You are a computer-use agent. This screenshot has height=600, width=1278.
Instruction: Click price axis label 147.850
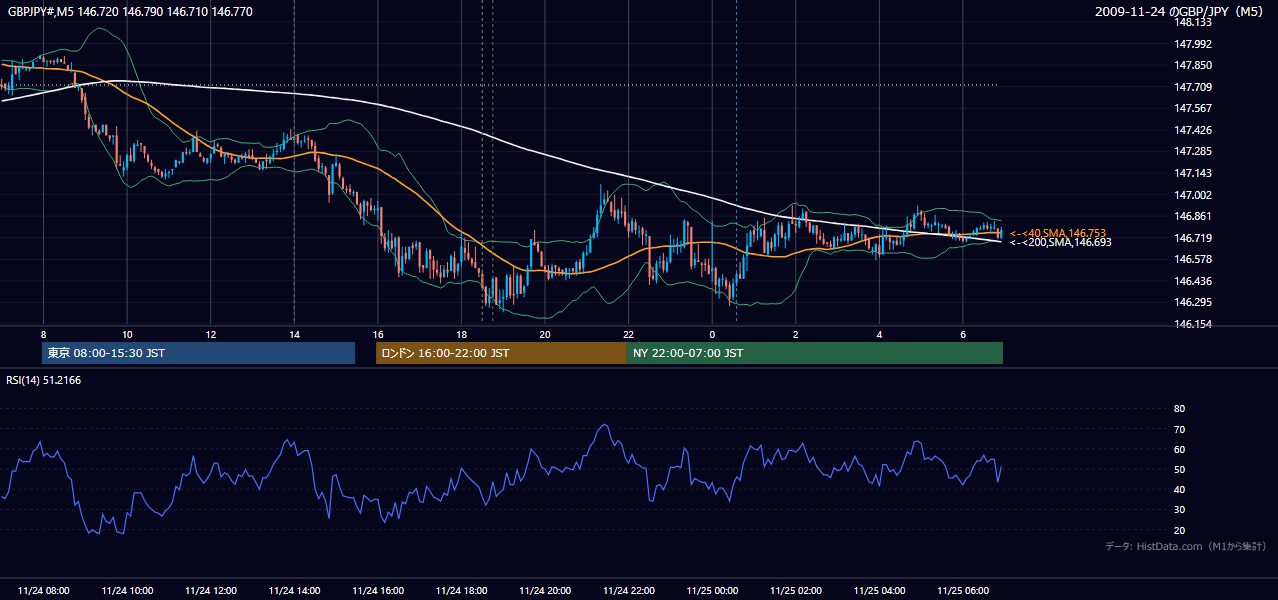click(1193, 65)
